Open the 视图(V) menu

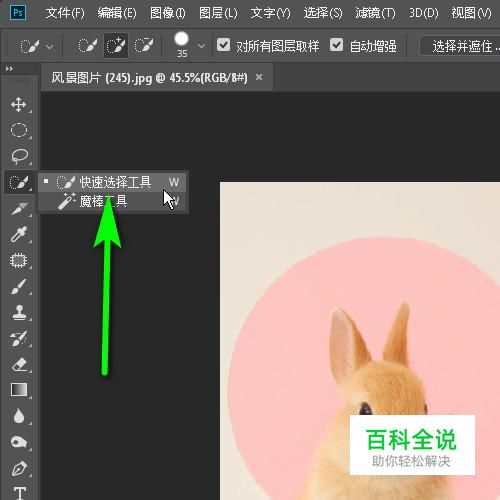coord(471,13)
